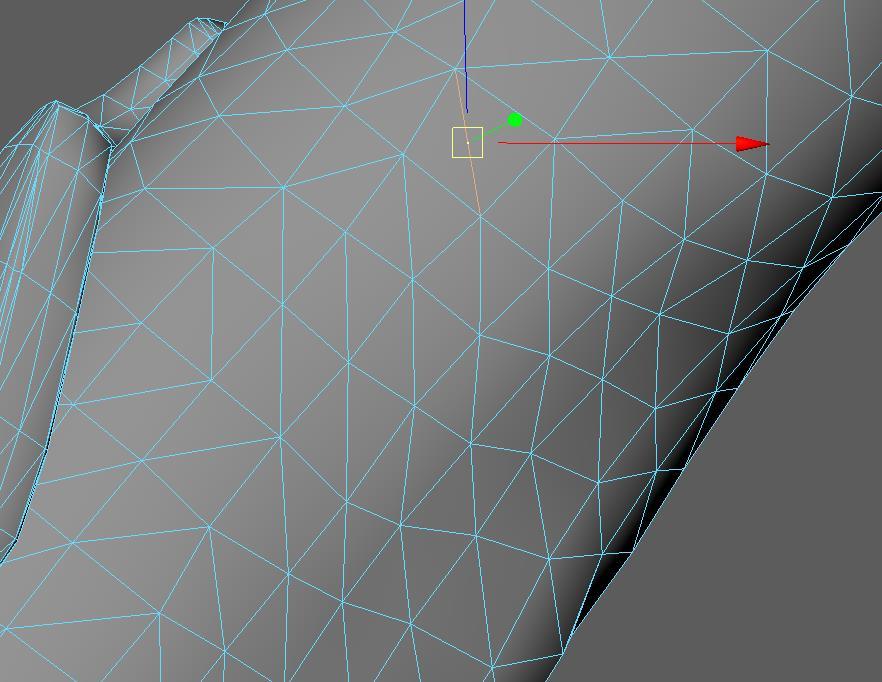Select the vertex at the orange edge's top end

point(458,69)
